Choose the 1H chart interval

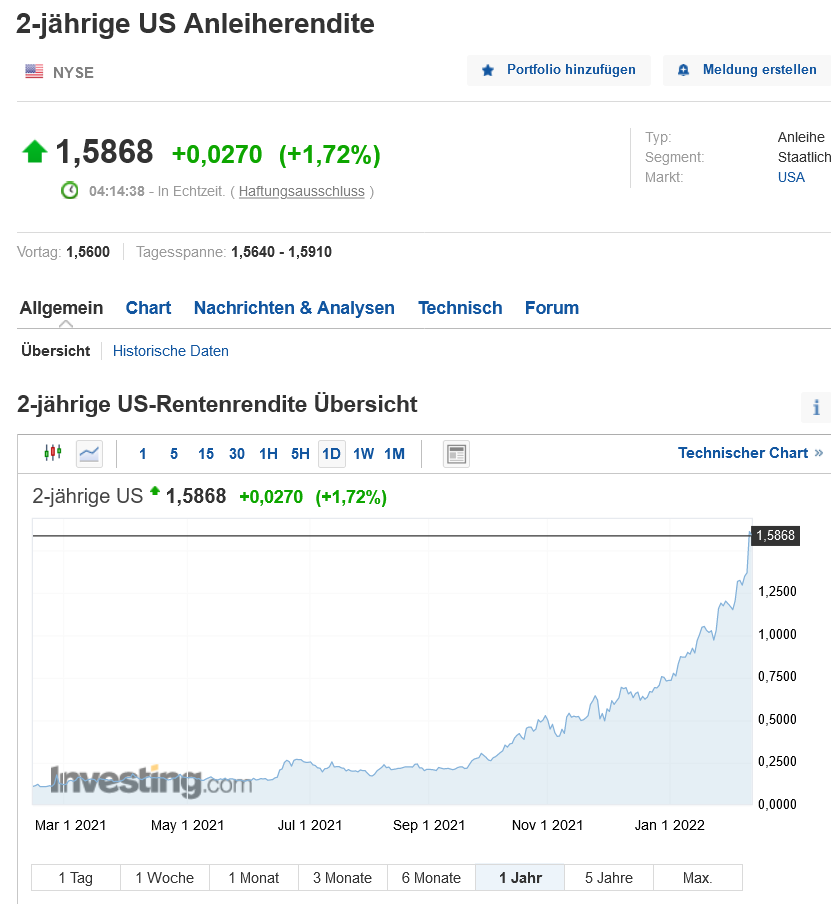(x=268, y=454)
